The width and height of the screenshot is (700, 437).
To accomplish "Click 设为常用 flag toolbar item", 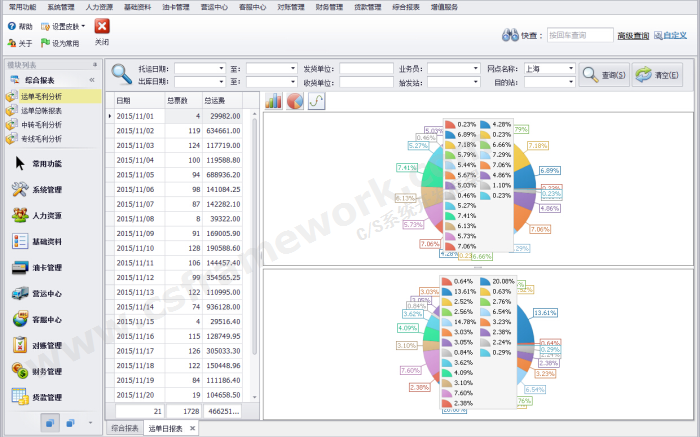I will coord(60,43).
